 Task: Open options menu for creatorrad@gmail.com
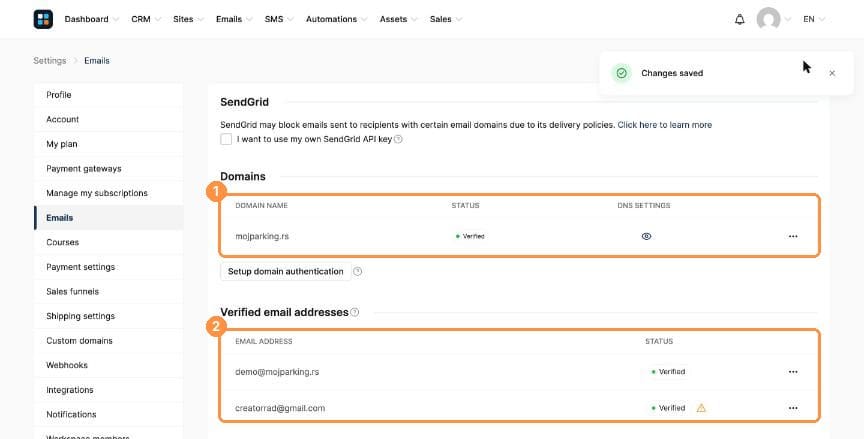(793, 408)
